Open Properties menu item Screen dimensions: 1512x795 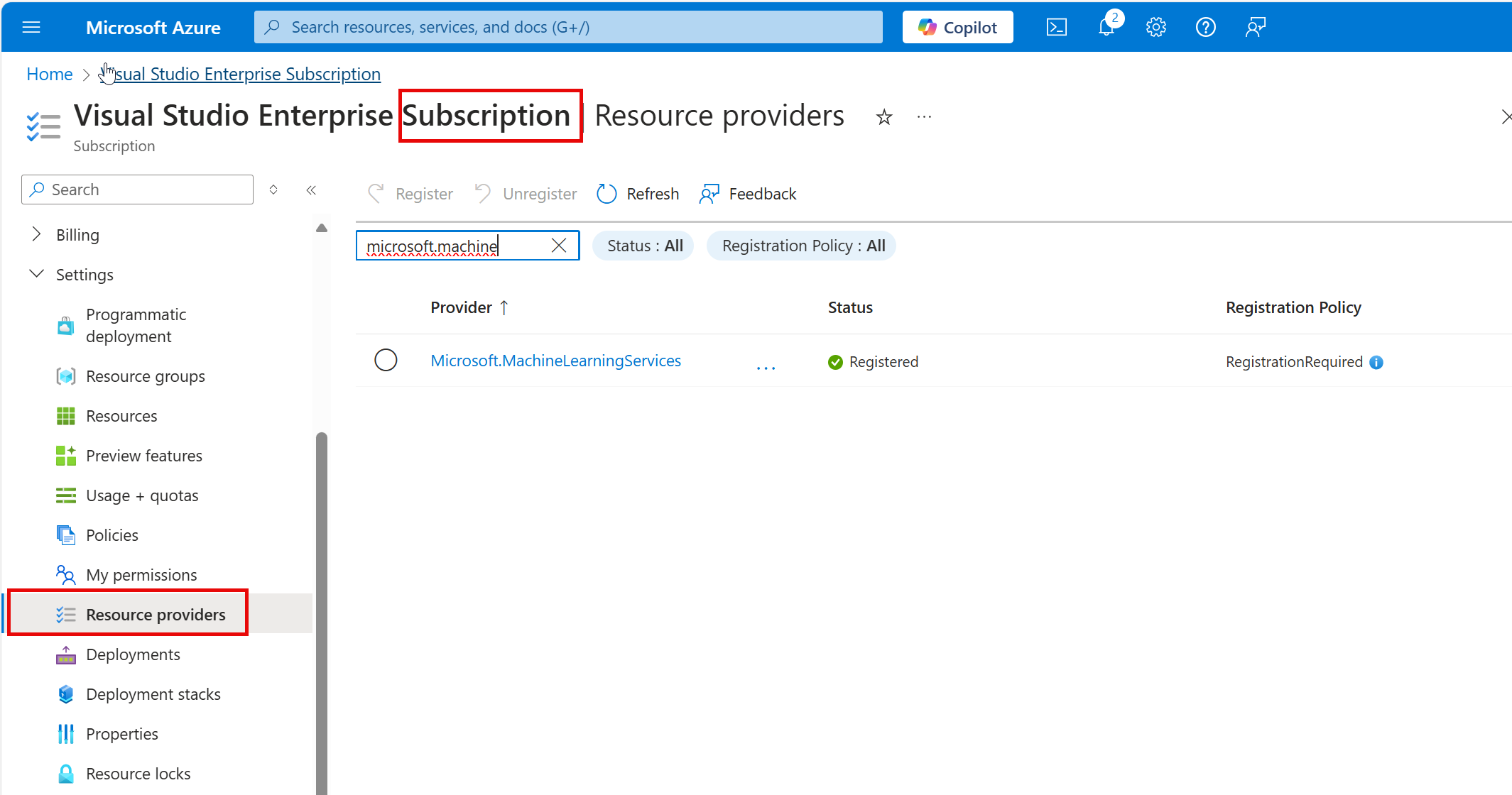coord(122,734)
